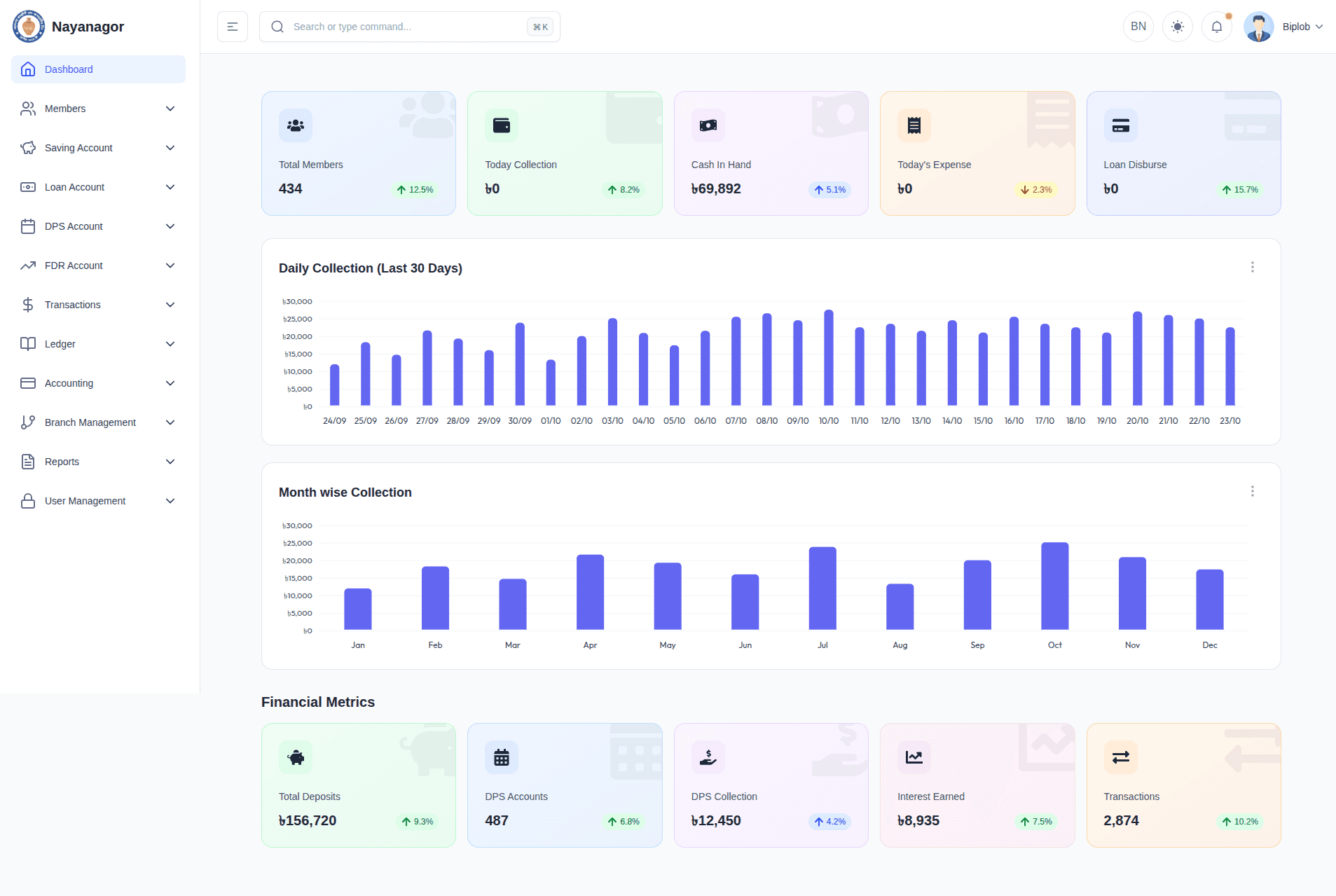Open Month wise Collection chart options menu

click(1253, 491)
